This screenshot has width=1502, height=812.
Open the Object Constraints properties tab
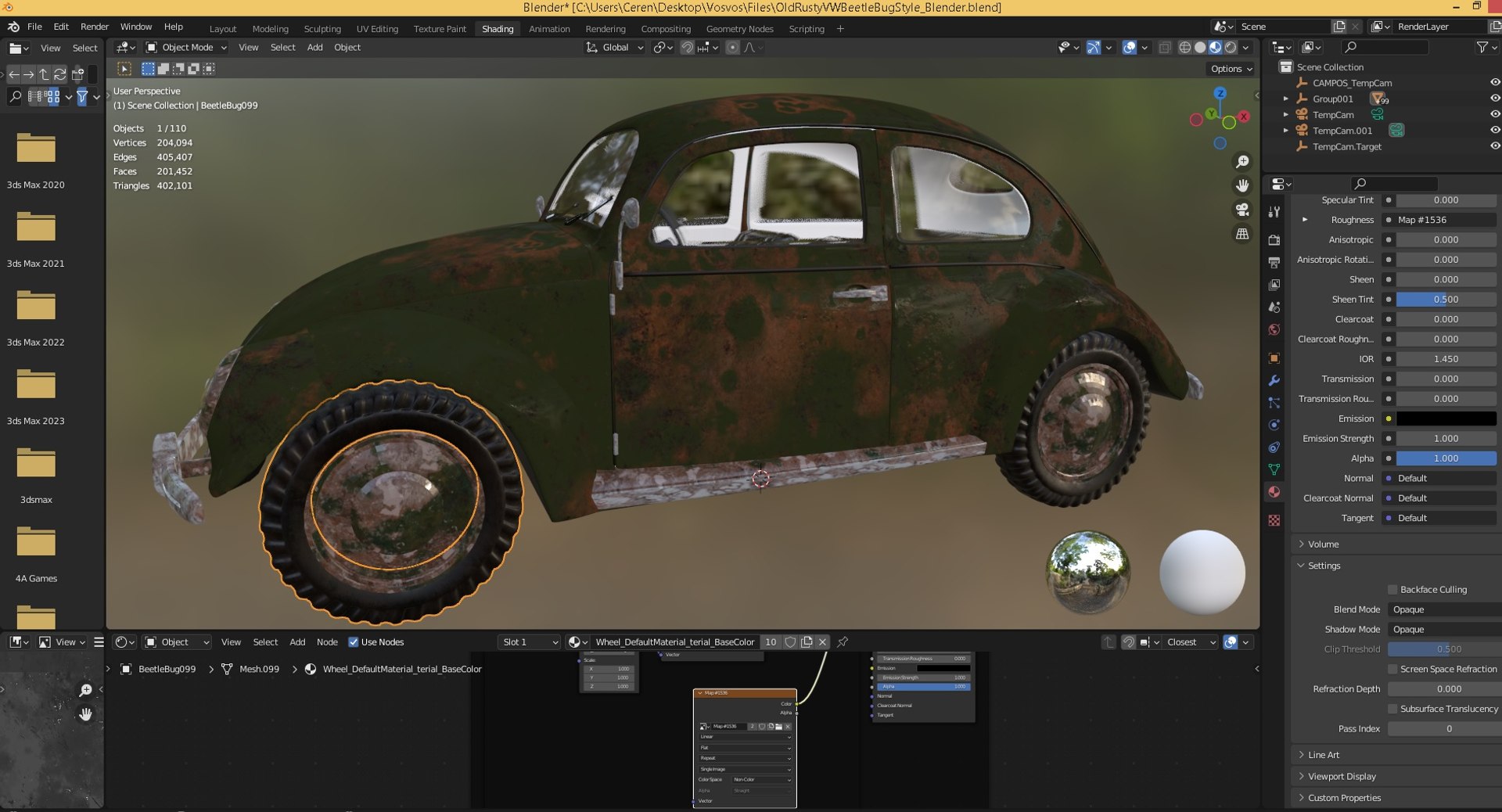[x=1274, y=447]
